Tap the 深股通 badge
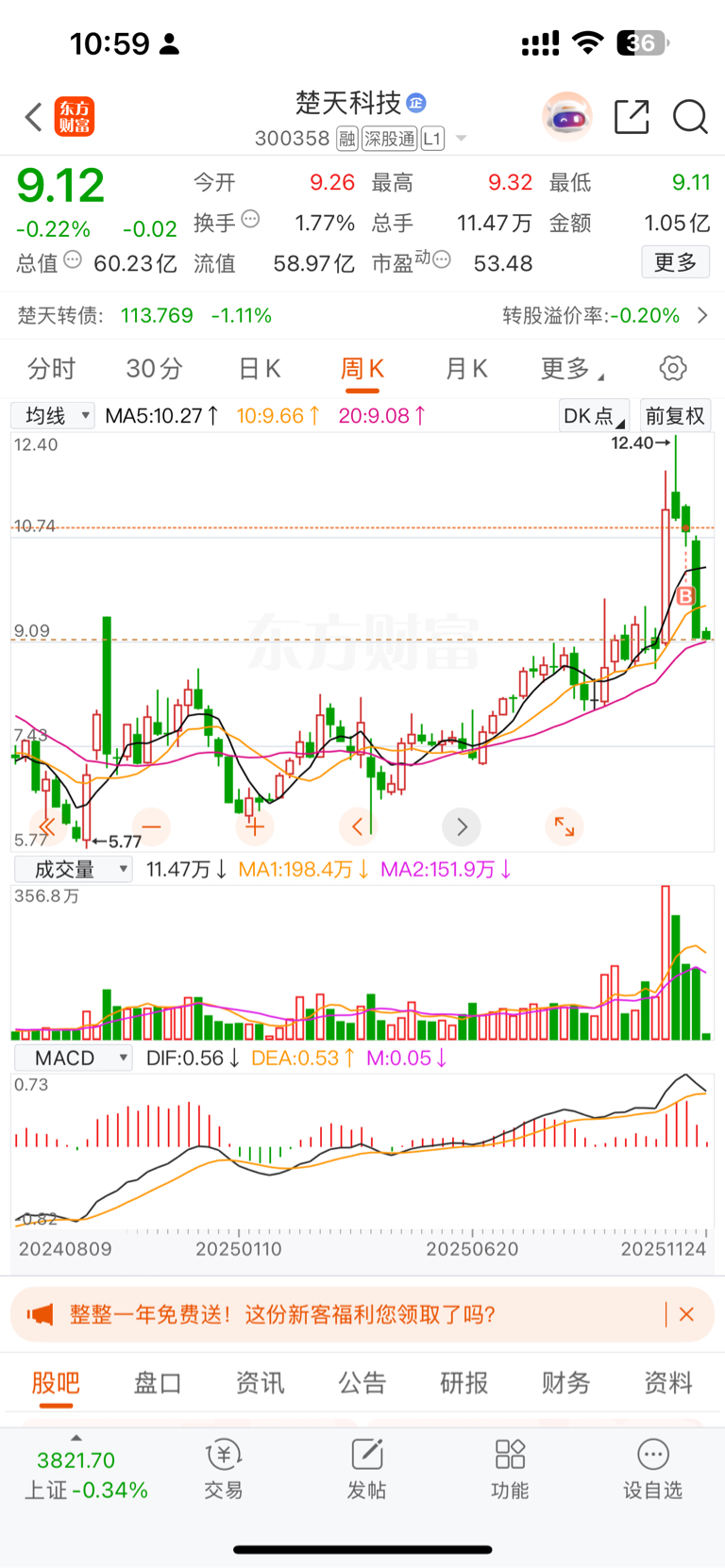The width and height of the screenshot is (725, 1568). click(390, 139)
